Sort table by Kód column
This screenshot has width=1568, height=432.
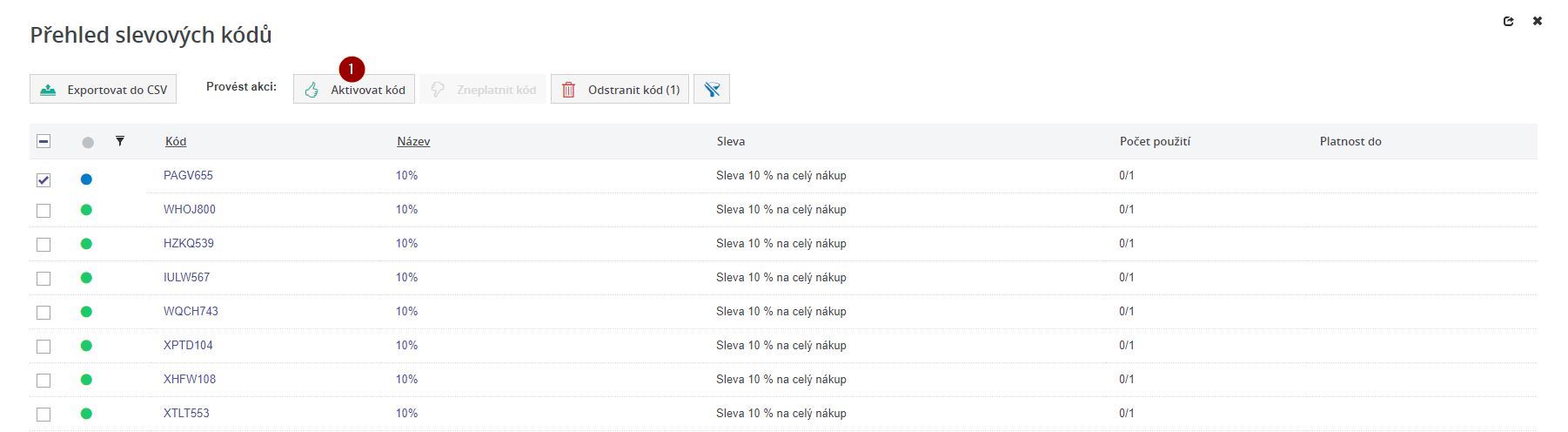(x=176, y=142)
